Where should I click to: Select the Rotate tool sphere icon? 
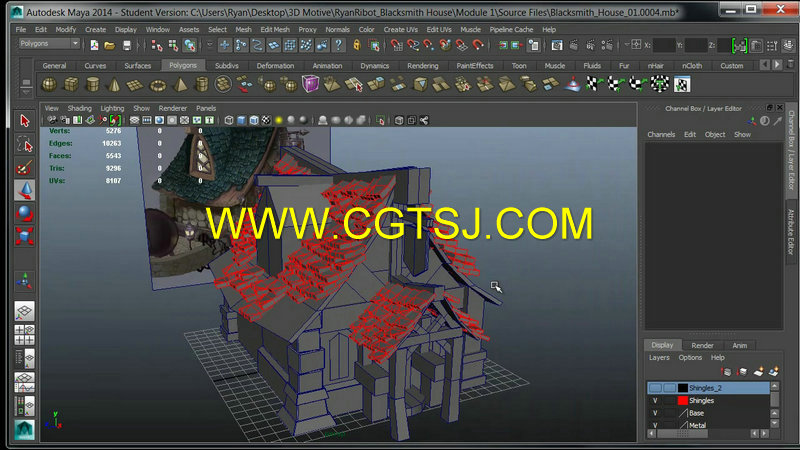click(x=24, y=213)
